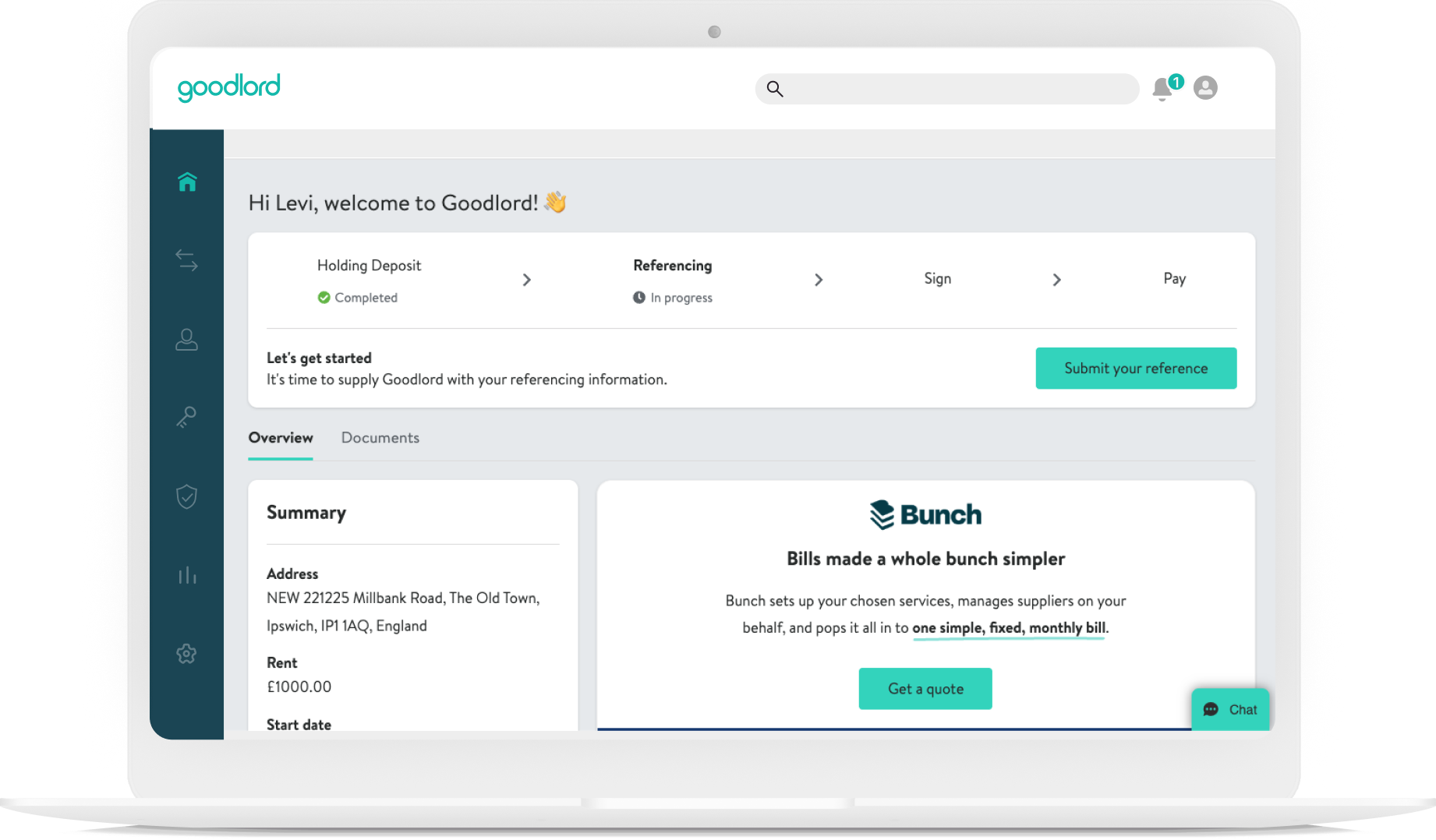Expand the chevron between Referencing and Sign
The image size is (1436, 840).
(819, 280)
